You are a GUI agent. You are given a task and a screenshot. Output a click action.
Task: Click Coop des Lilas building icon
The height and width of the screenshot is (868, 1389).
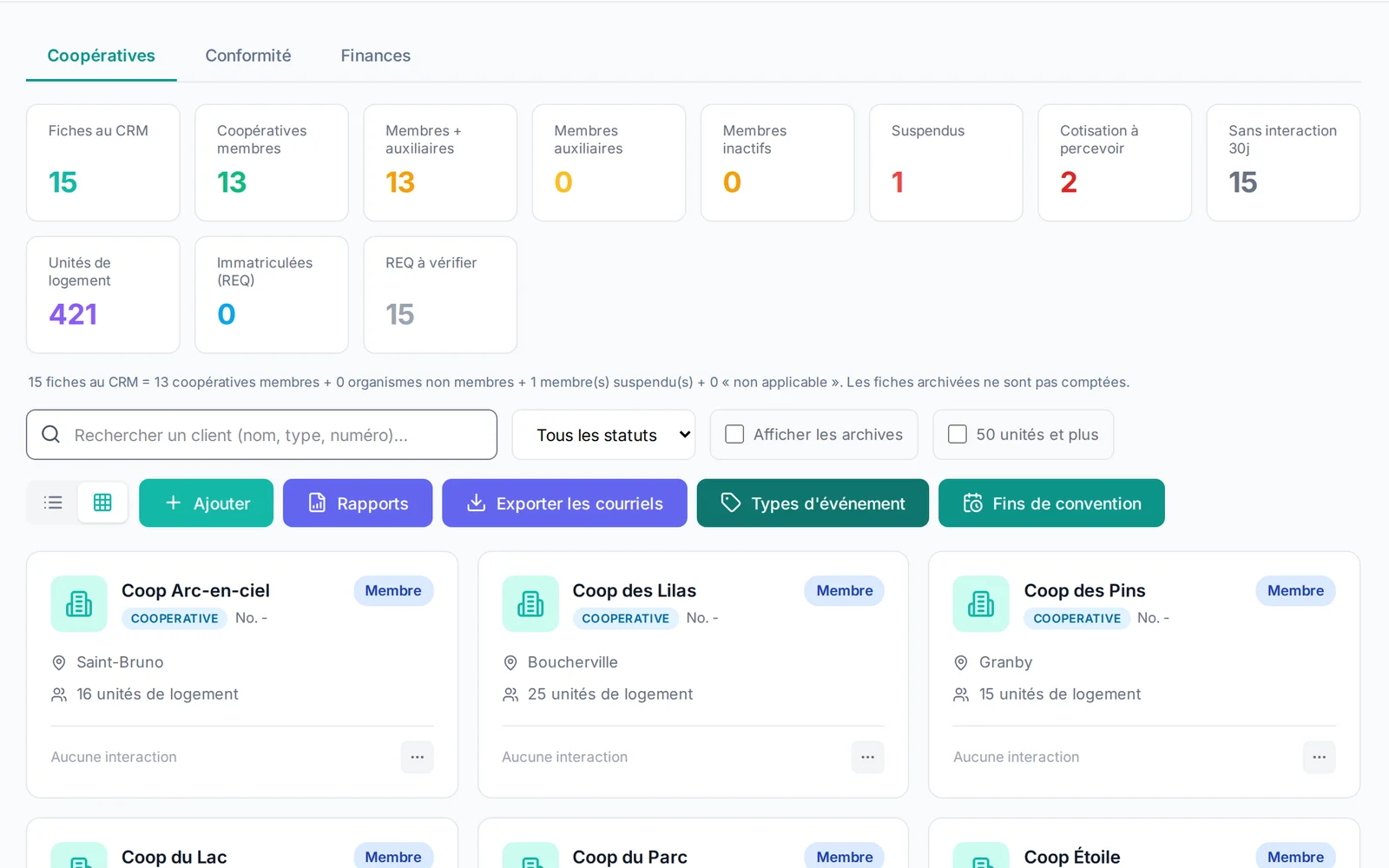[530, 603]
